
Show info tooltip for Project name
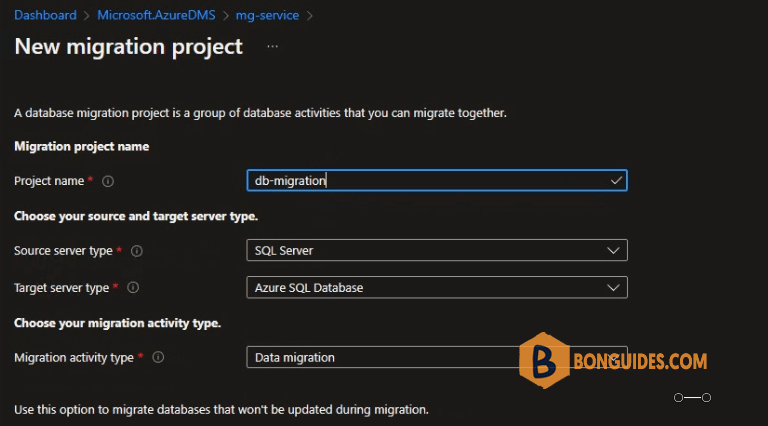[108, 181]
